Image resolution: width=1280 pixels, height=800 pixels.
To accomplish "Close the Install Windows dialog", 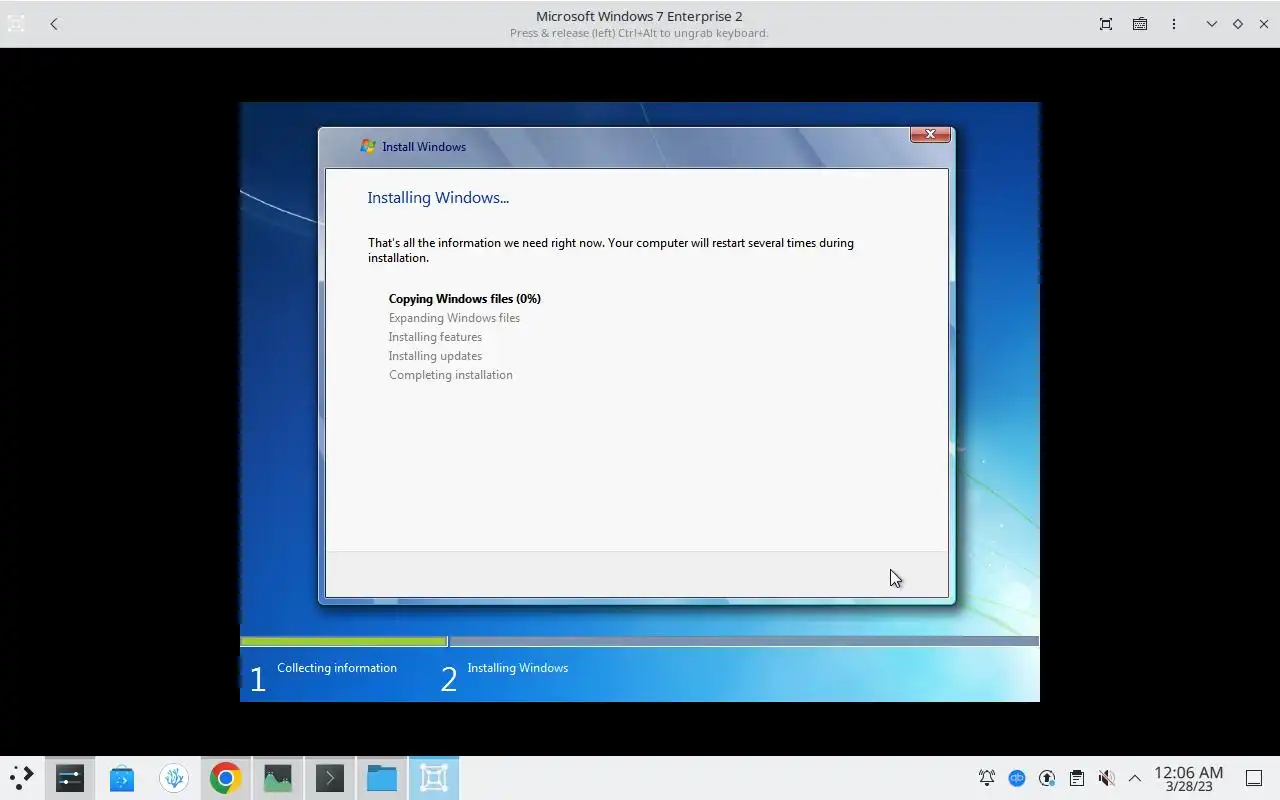I will tap(930, 134).
